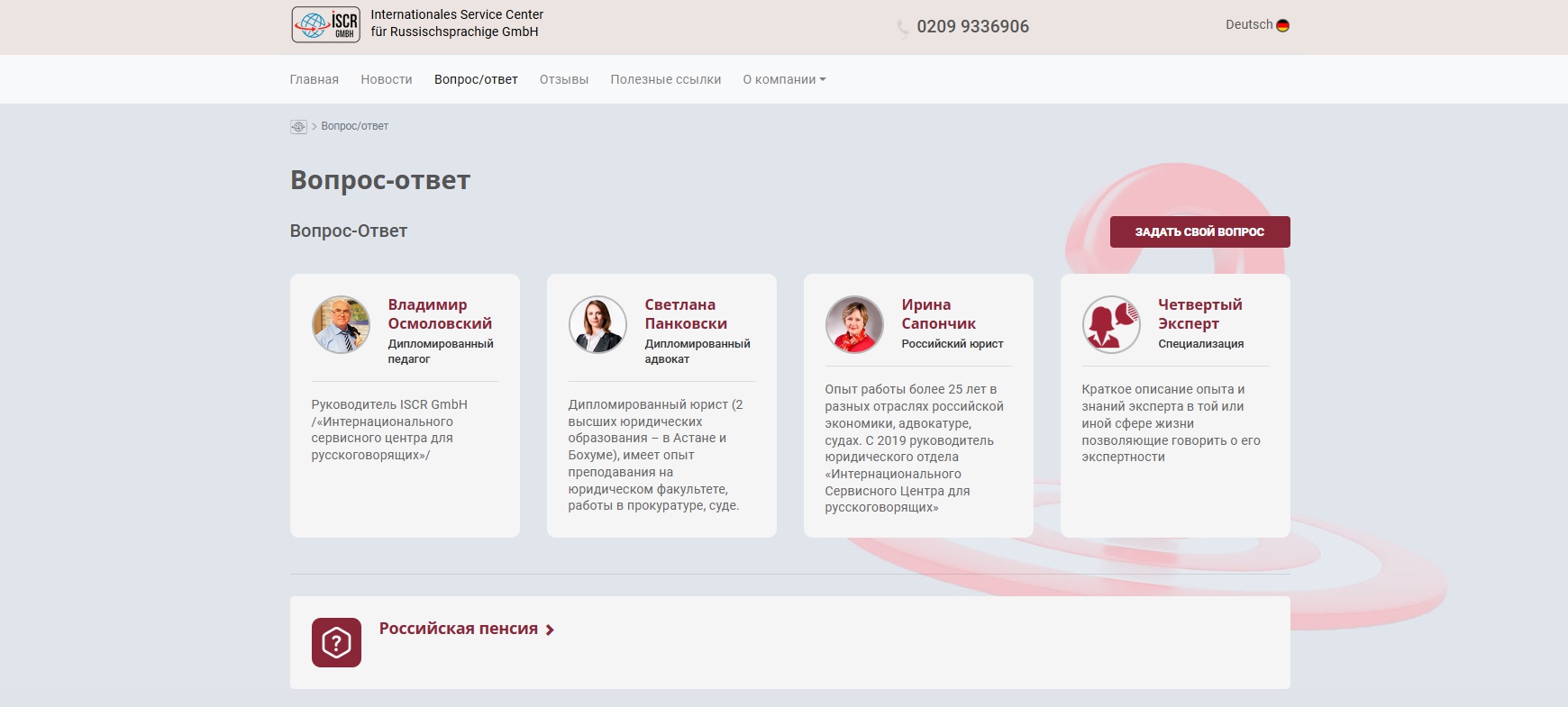Image resolution: width=1568 pixels, height=707 pixels.
Task: Click the Дипломированный юрист description text
Action: pyautogui.click(x=655, y=455)
